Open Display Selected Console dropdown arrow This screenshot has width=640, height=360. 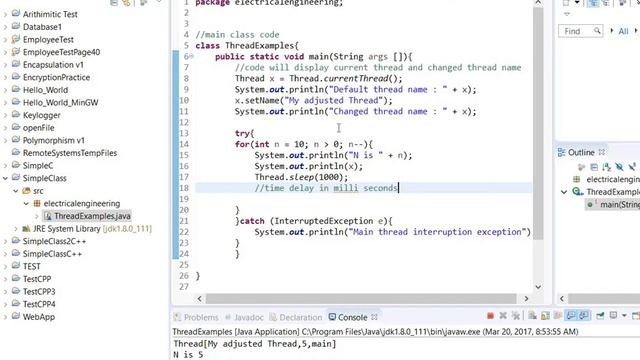click(624, 316)
